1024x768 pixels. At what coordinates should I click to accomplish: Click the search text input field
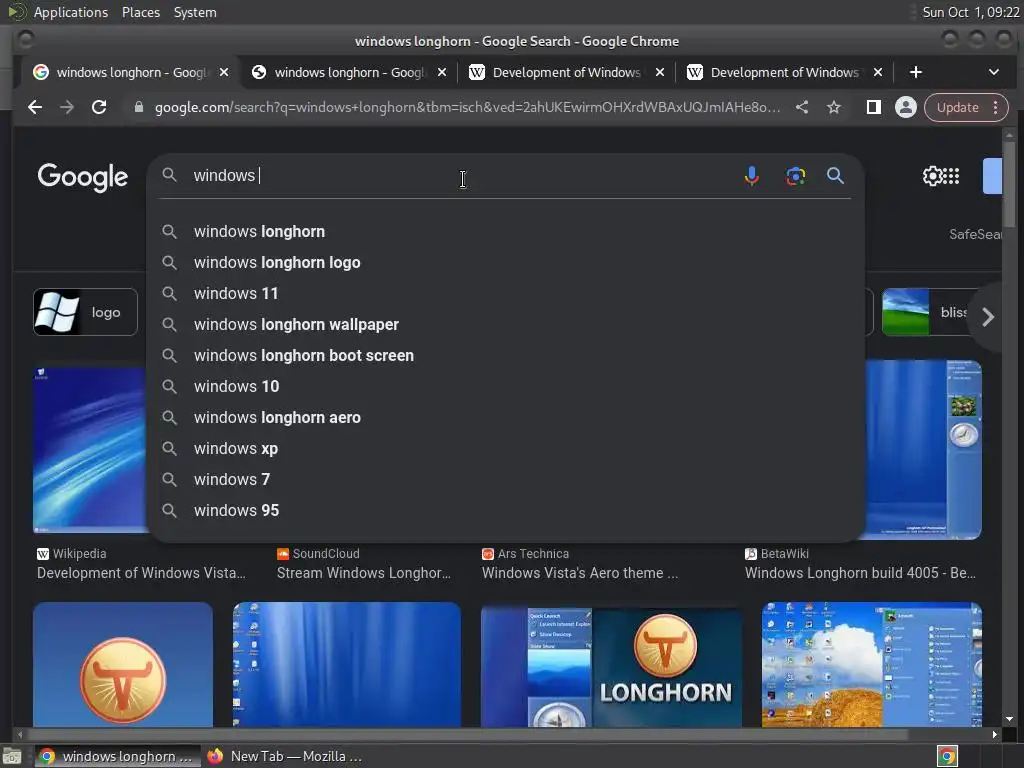click(x=464, y=176)
